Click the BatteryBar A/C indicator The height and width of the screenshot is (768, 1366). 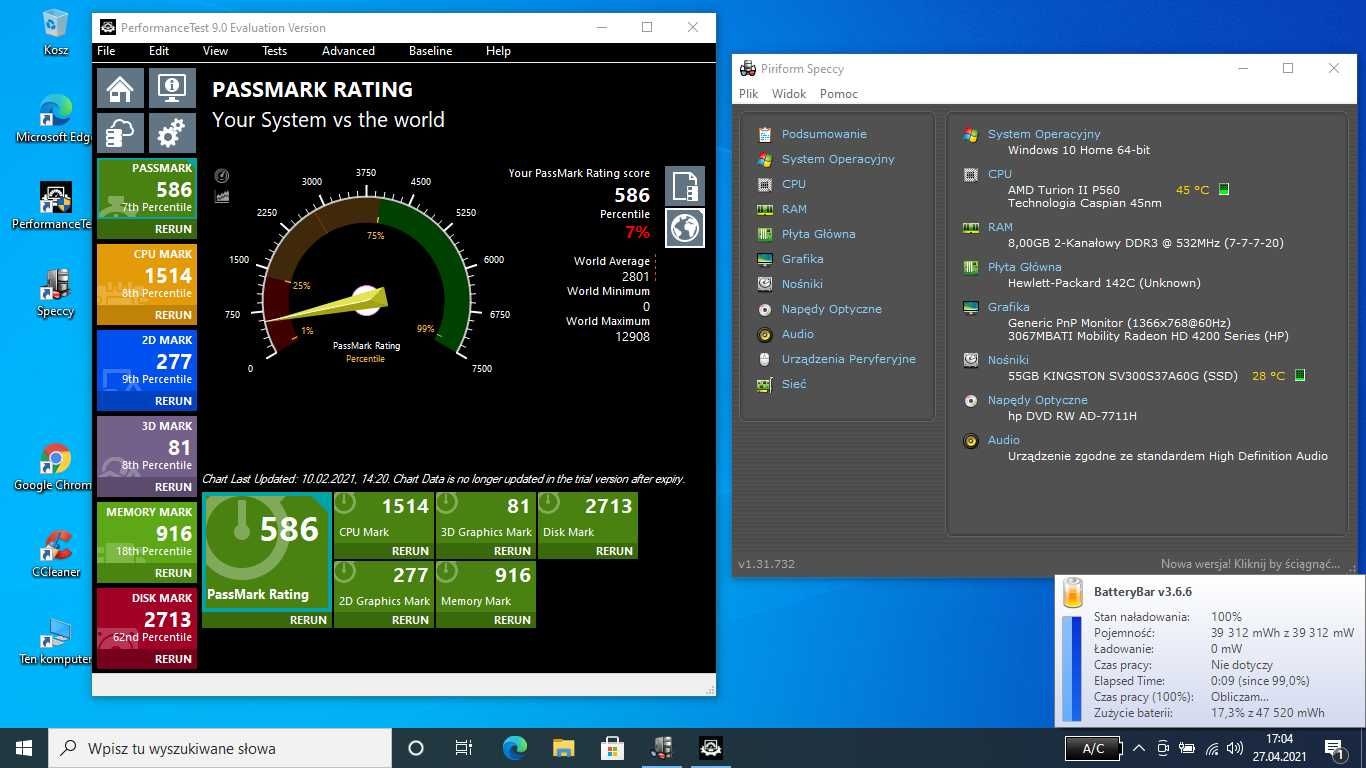pos(1093,748)
